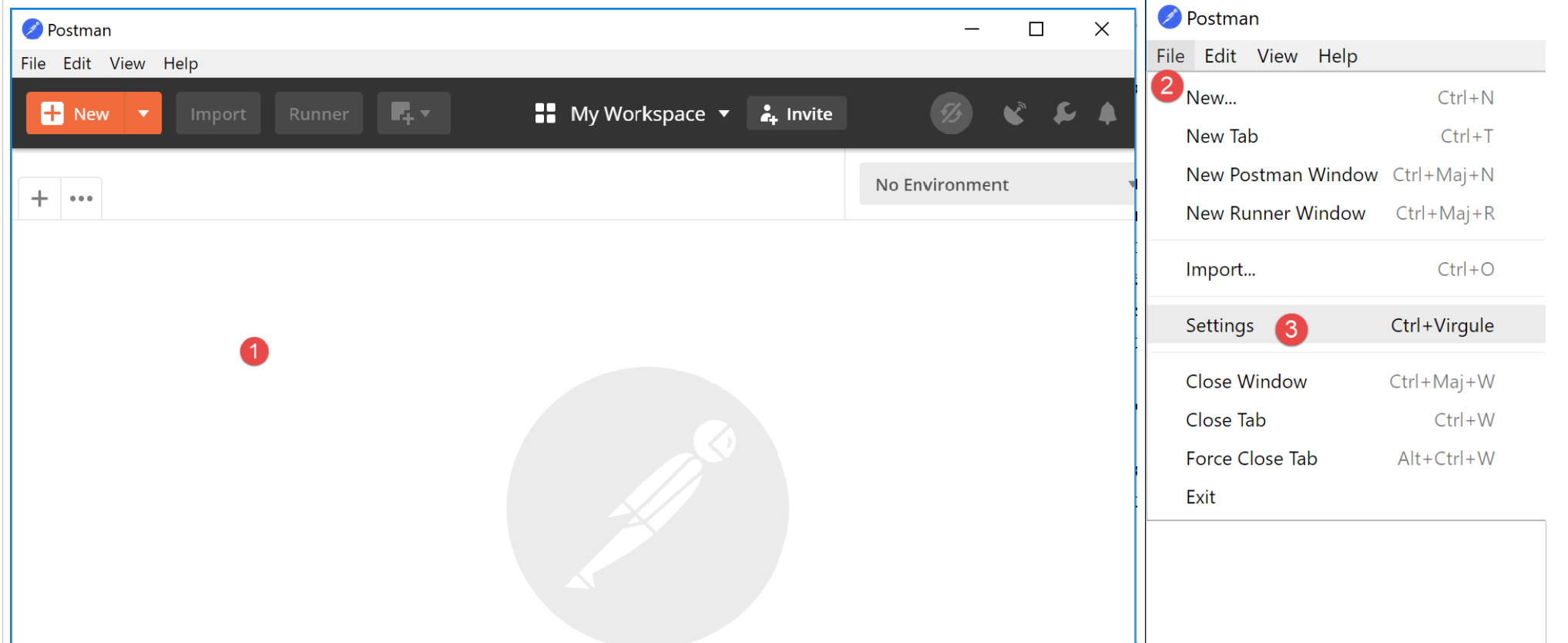Choose Exit in the File menu
The width and height of the screenshot is (1568, 643).
pos(1200,497)
